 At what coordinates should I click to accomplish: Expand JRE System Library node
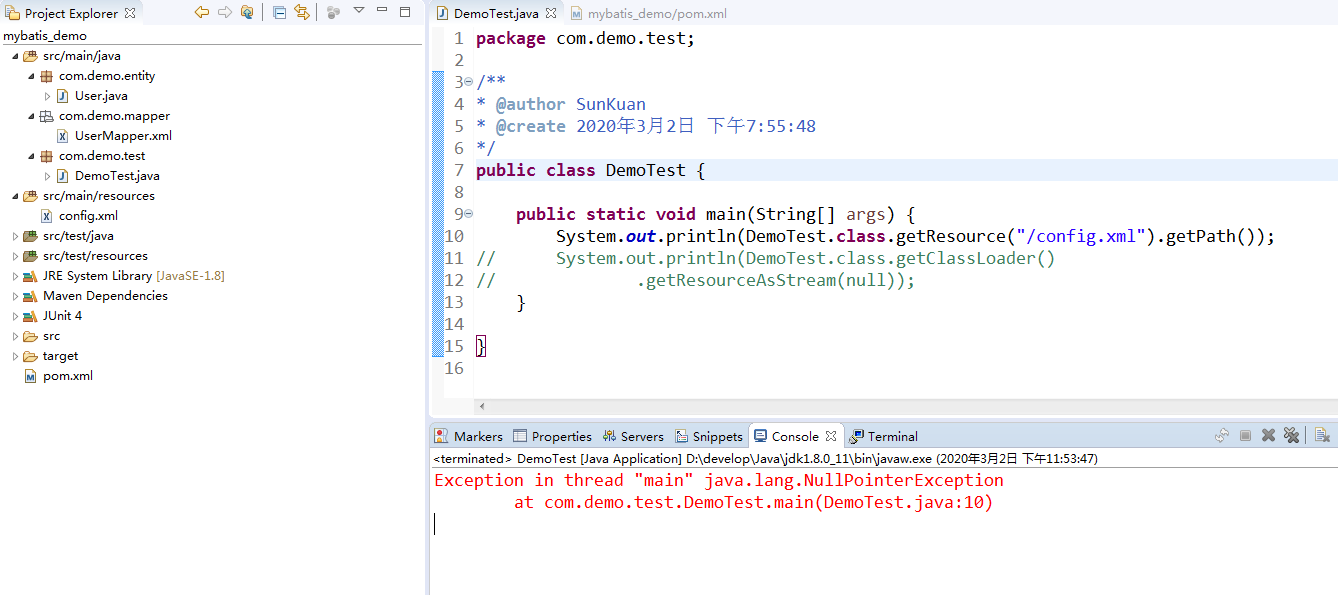pyautogui.click(x=15, y=276)
